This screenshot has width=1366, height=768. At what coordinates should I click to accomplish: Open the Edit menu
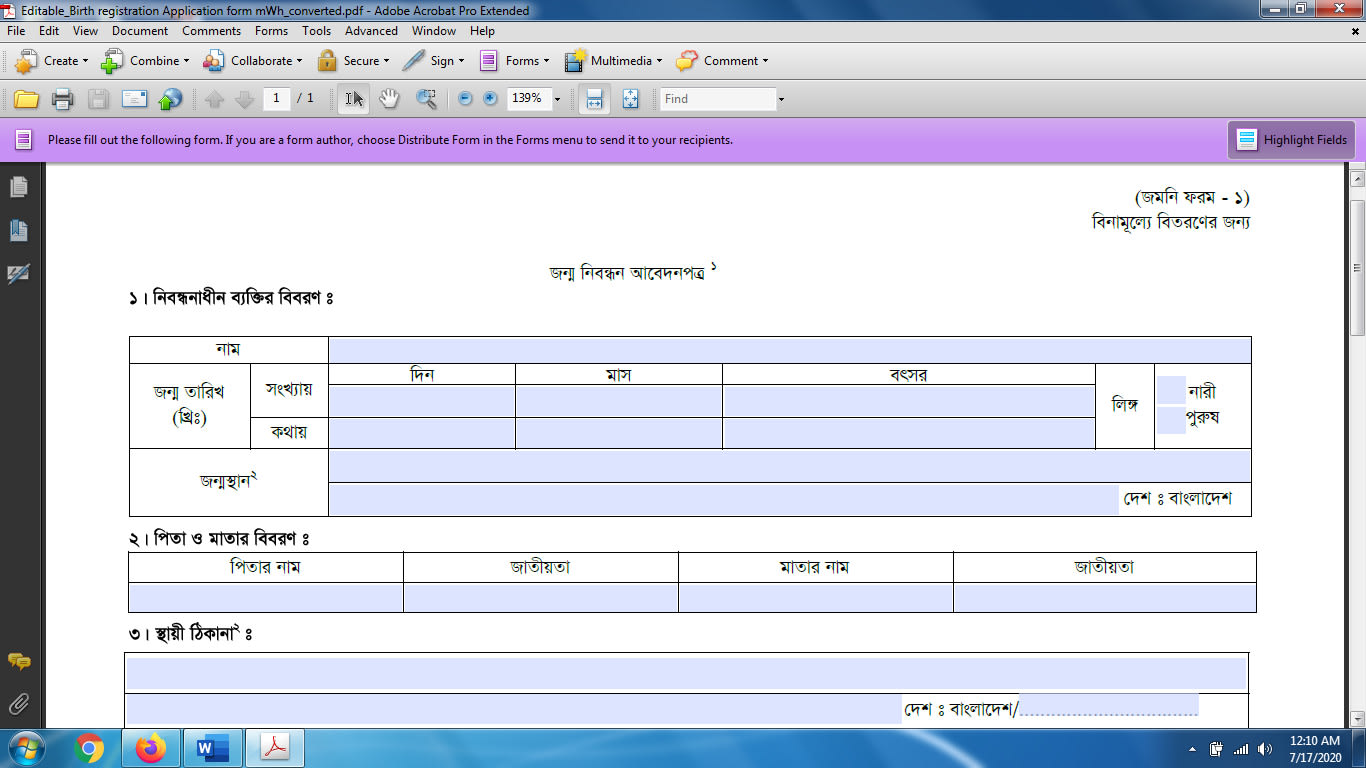49,31
